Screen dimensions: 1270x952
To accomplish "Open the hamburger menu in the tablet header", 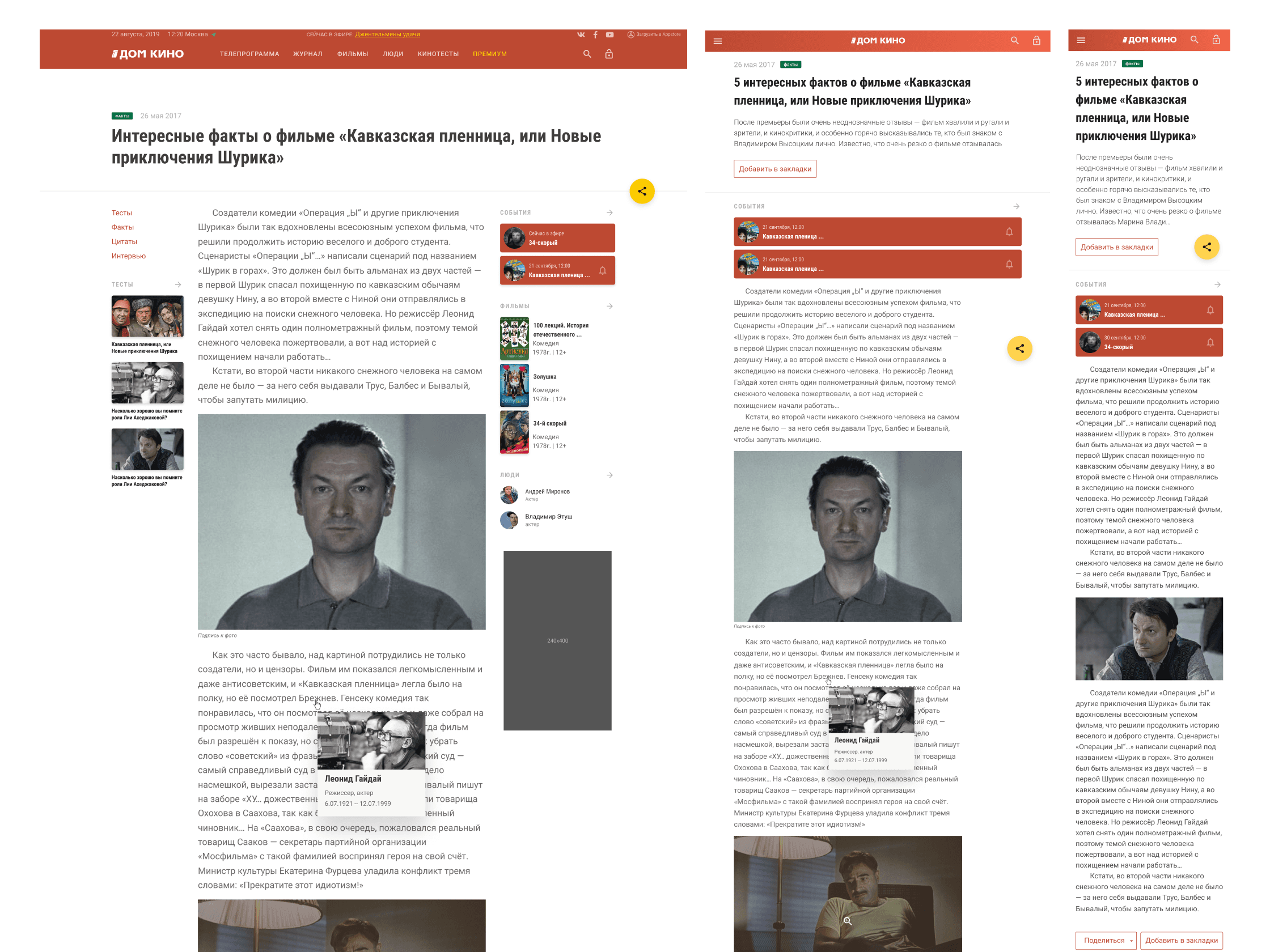I will click(x=718, y=41).
